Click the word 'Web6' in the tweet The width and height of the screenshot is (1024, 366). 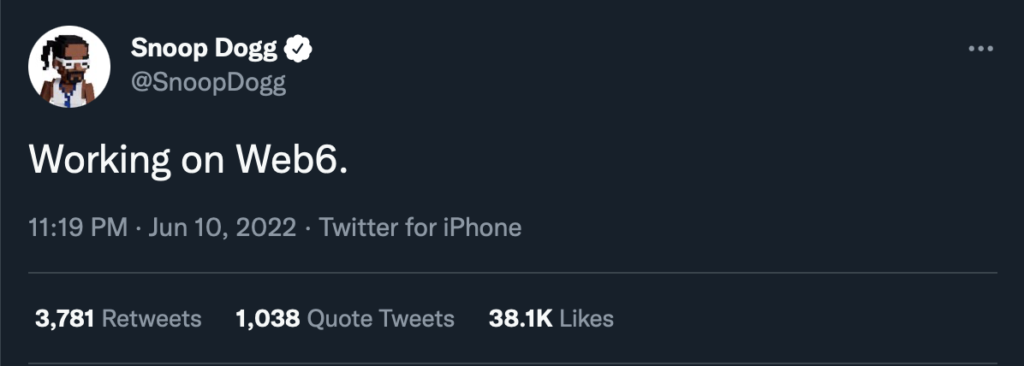(288, 159)
